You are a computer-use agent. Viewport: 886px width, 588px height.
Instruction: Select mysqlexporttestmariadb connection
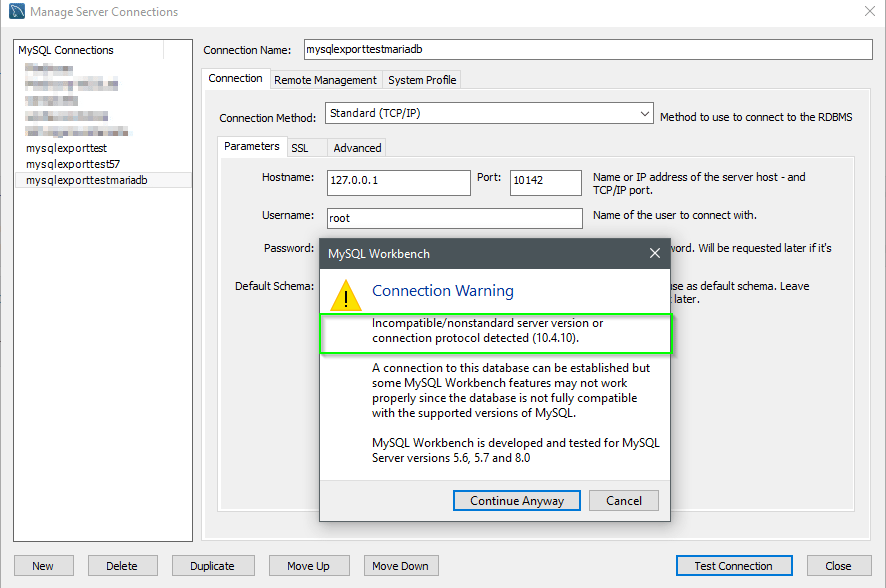tap(103, 180)
